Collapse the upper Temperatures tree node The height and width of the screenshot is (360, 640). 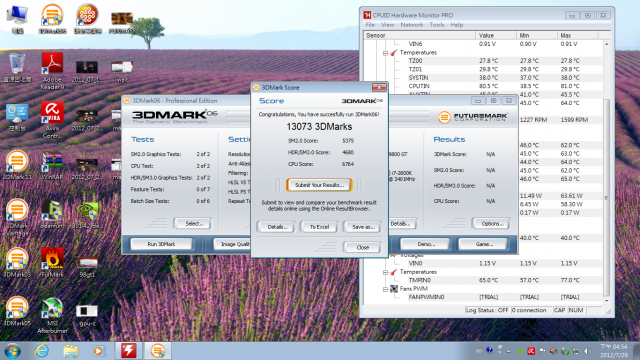[x=385, y=53]
